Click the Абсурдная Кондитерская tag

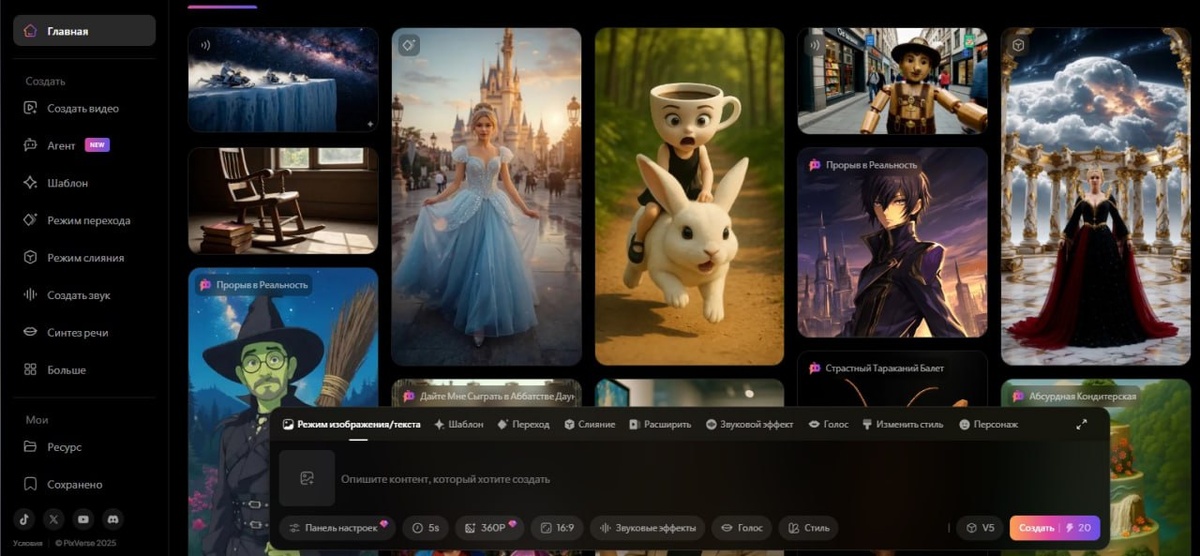pos(1072,396)
